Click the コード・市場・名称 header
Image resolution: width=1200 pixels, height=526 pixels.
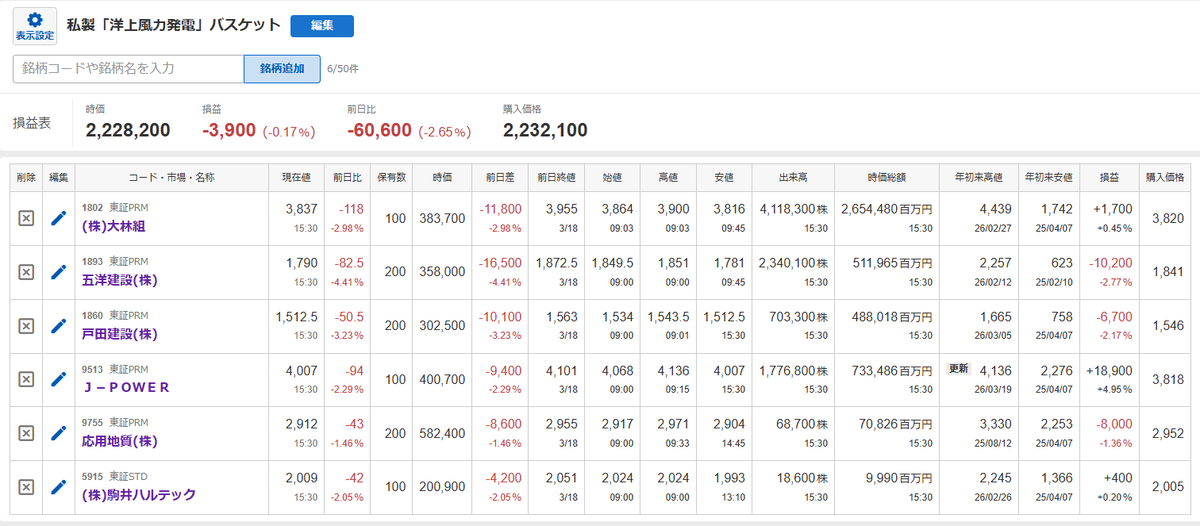pos(172,178)
